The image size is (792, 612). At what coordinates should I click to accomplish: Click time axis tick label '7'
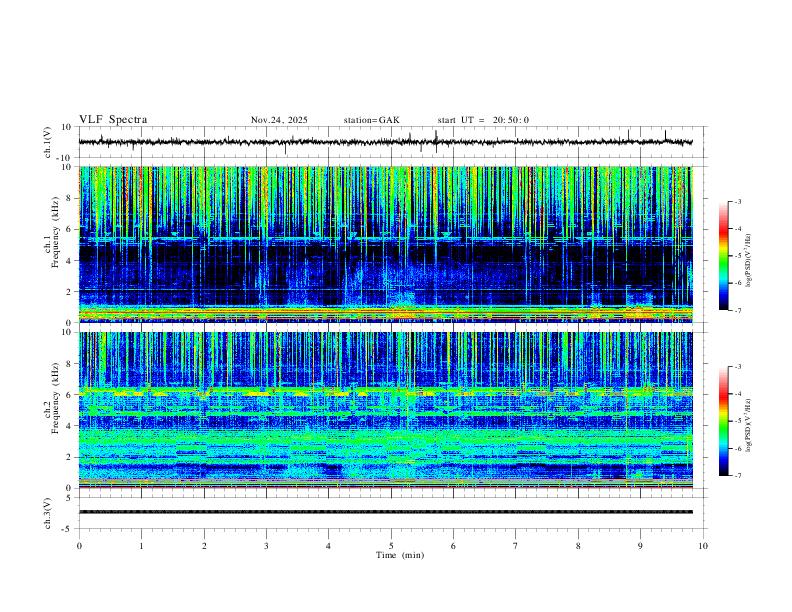click(x=516, y=546)
